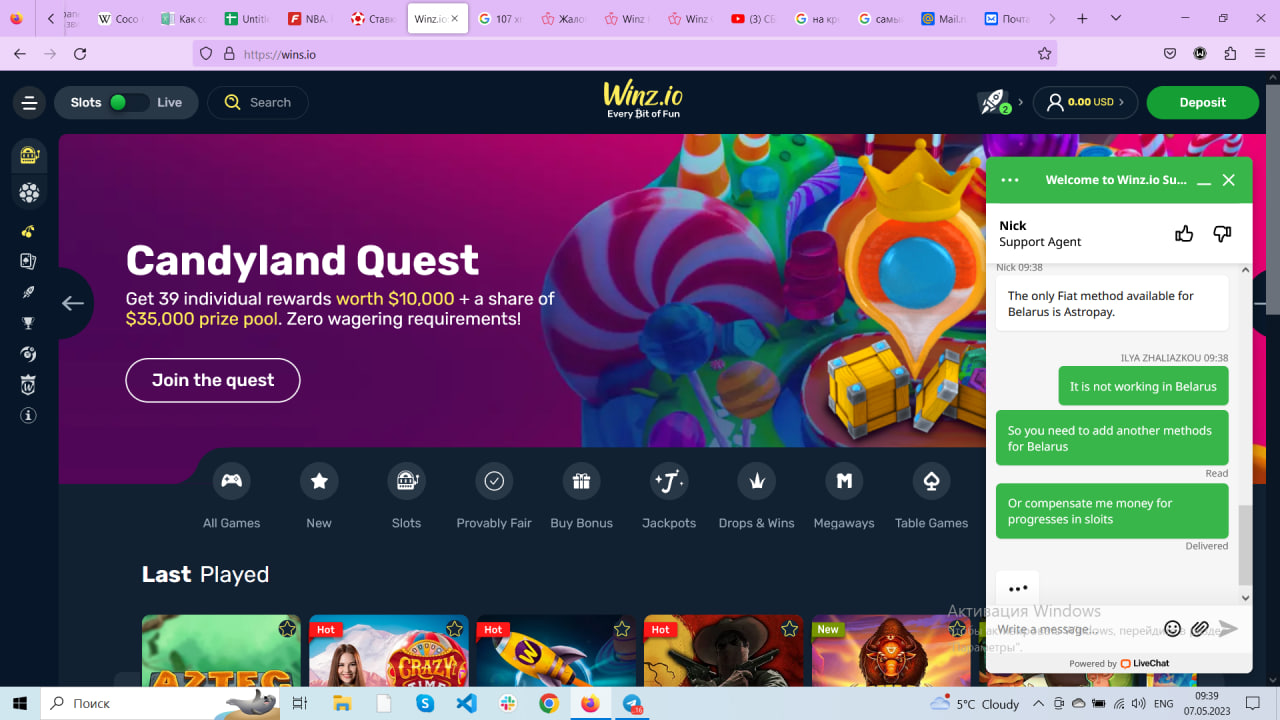The height and width of the screenshot is (720, 1280).
Task: Favorite the cowboy game with star
Action: pos(790,629)
